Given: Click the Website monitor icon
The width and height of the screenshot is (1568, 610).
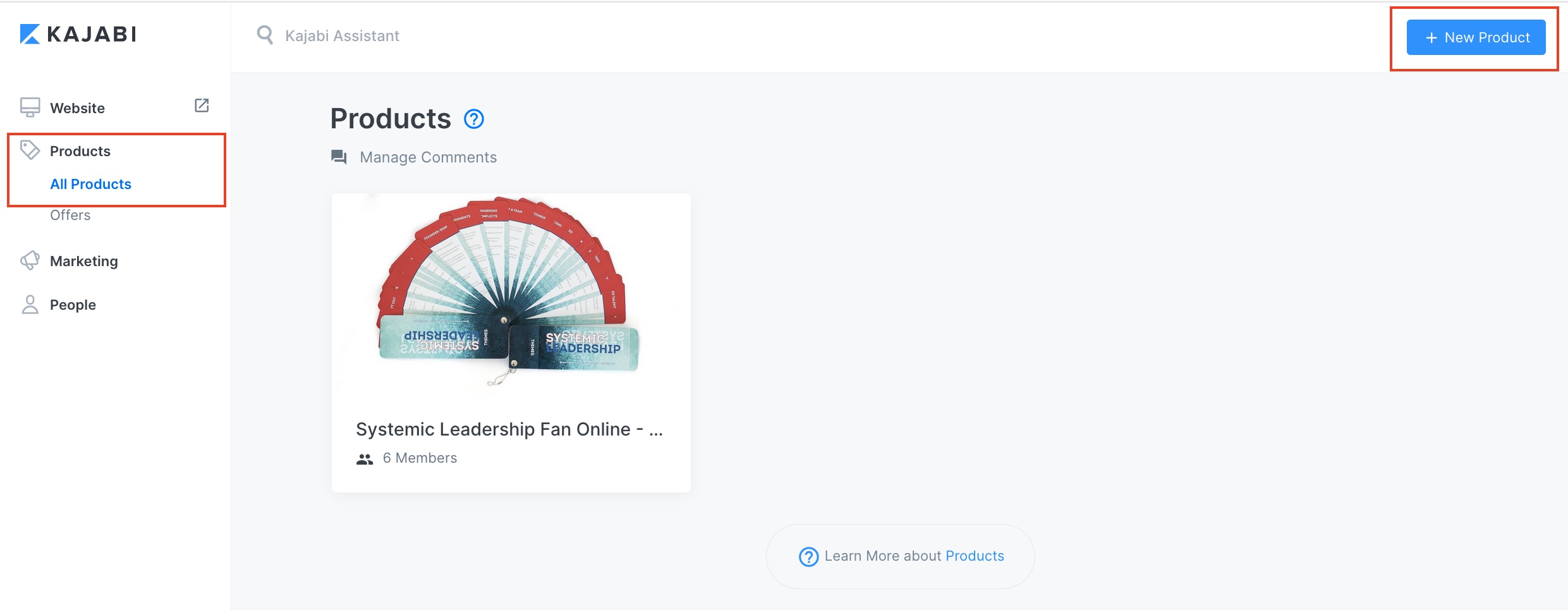Looking at the screenshot, I should coord(30,107).
